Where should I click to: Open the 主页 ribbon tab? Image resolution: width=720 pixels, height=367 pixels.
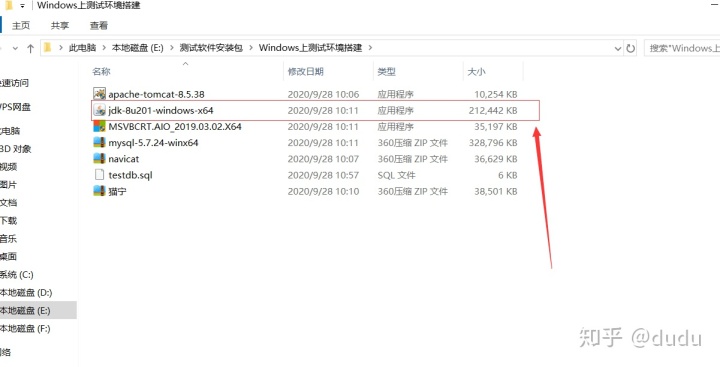21,26
